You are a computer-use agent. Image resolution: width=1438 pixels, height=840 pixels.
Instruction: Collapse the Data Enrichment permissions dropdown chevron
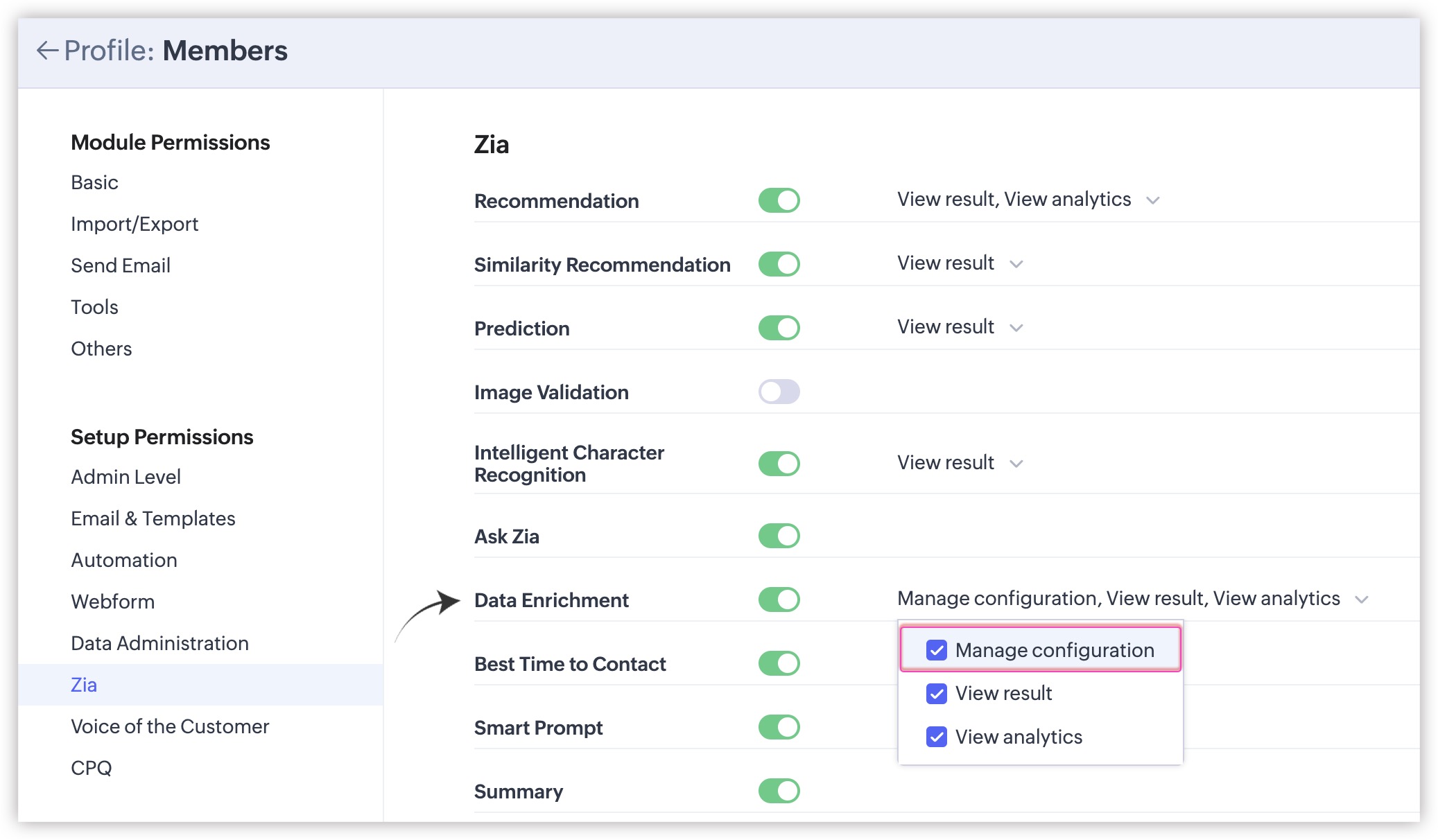1361,600
